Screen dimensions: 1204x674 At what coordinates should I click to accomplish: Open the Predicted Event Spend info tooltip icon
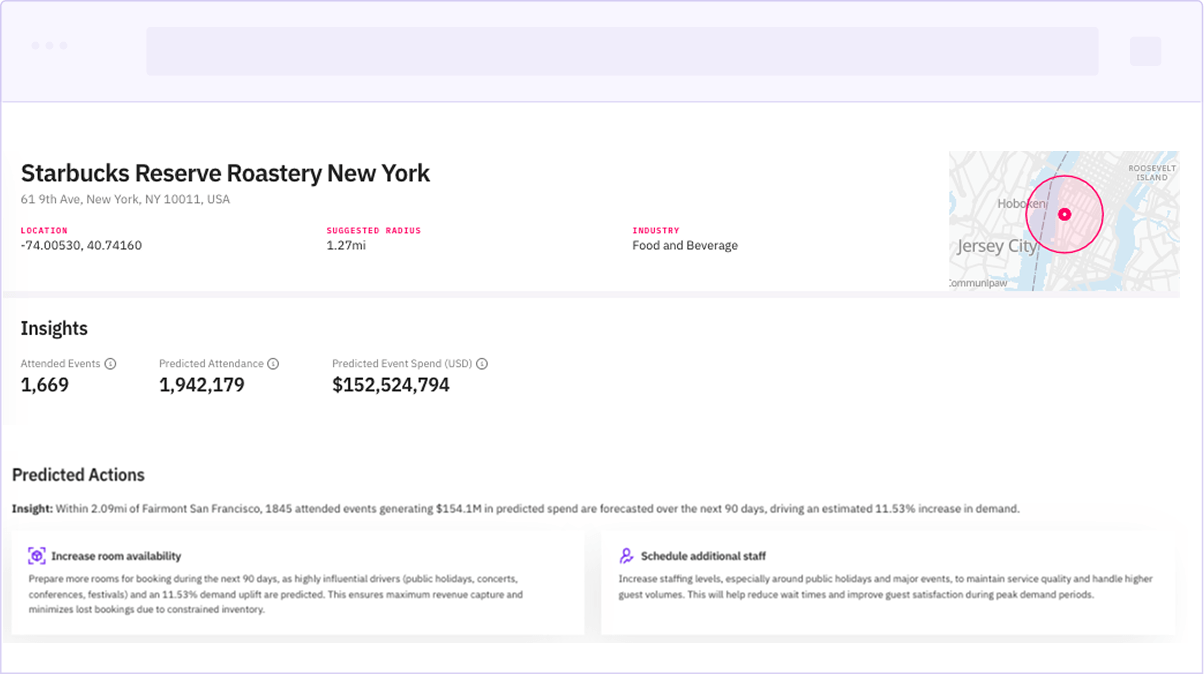pos(482,364)
